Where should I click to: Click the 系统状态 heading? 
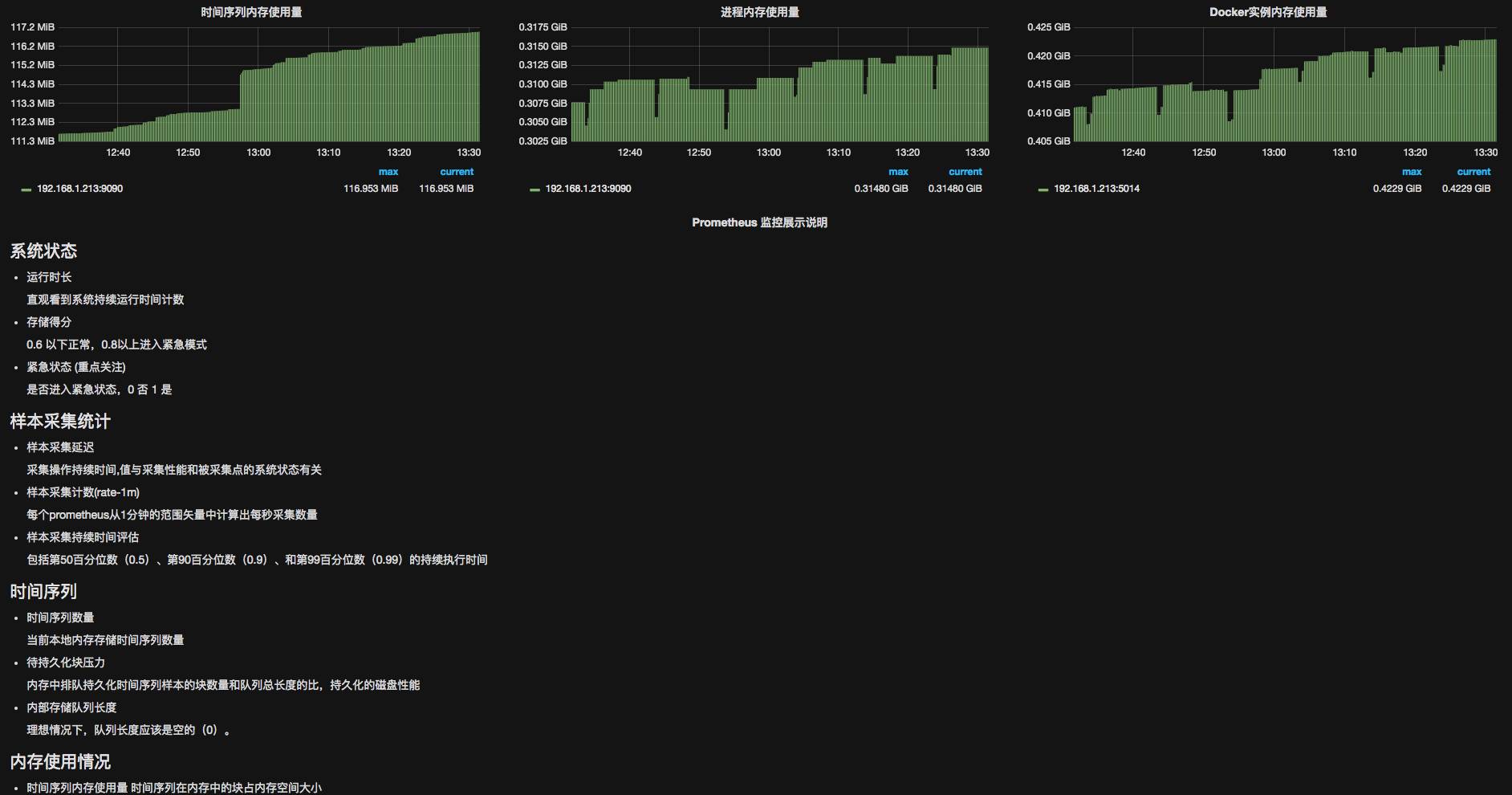pyautogui.click(x=43, y=251)
